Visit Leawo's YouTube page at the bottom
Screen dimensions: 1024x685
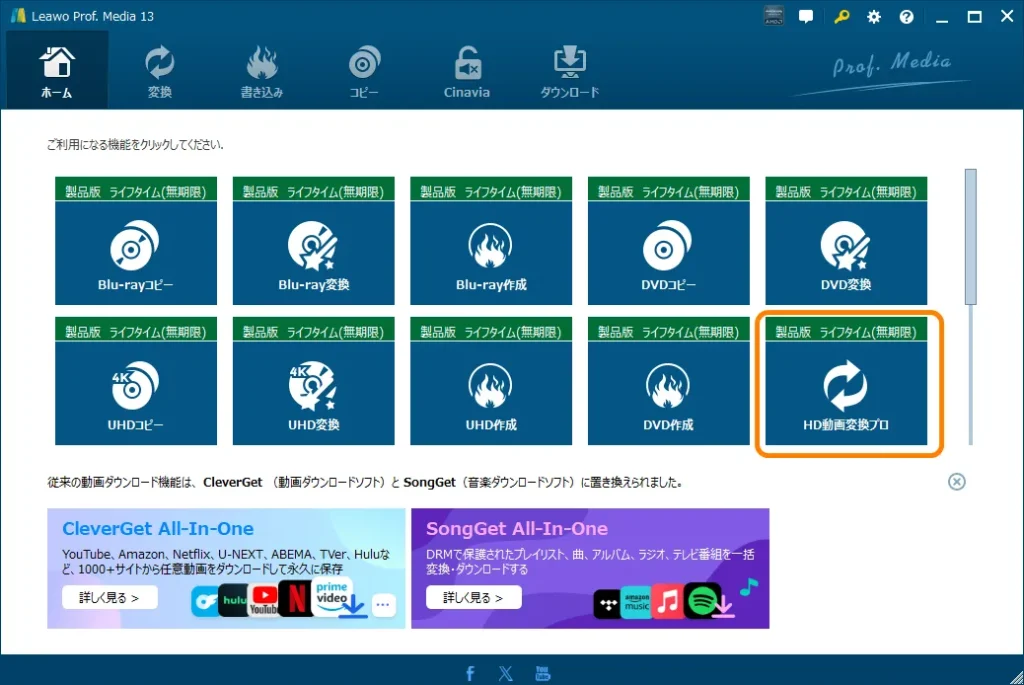(x=542, y=672)
